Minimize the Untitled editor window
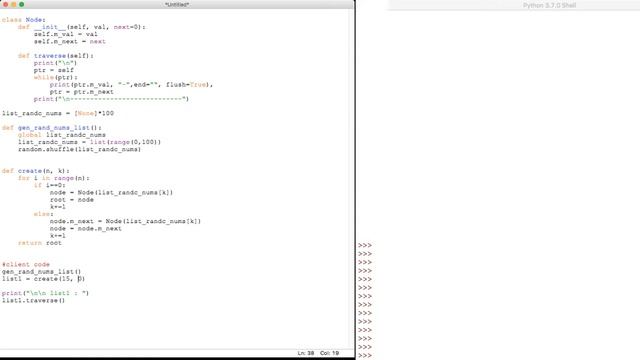This screenshot has height=360, width=640. pyautogui.click(x=13, y=4)
